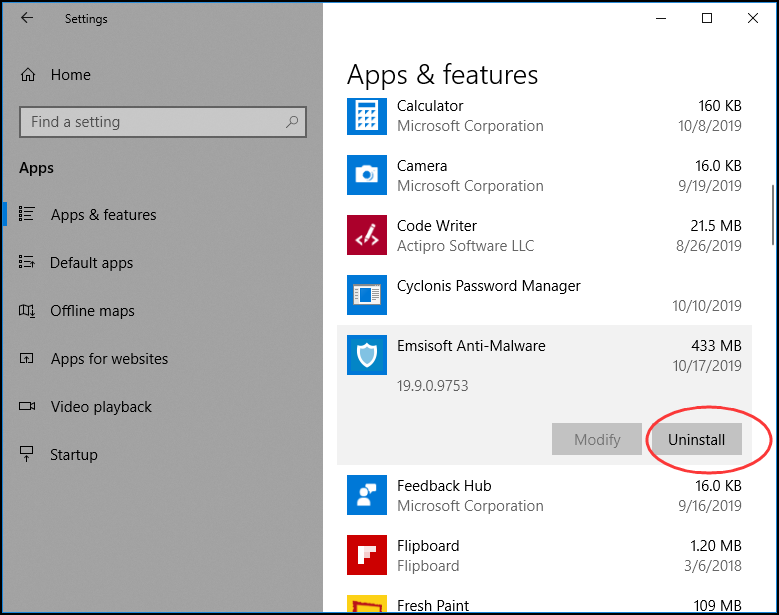Click the Calculator app icon
This screenshot has height=615, width=779.
tap(367, 116)
